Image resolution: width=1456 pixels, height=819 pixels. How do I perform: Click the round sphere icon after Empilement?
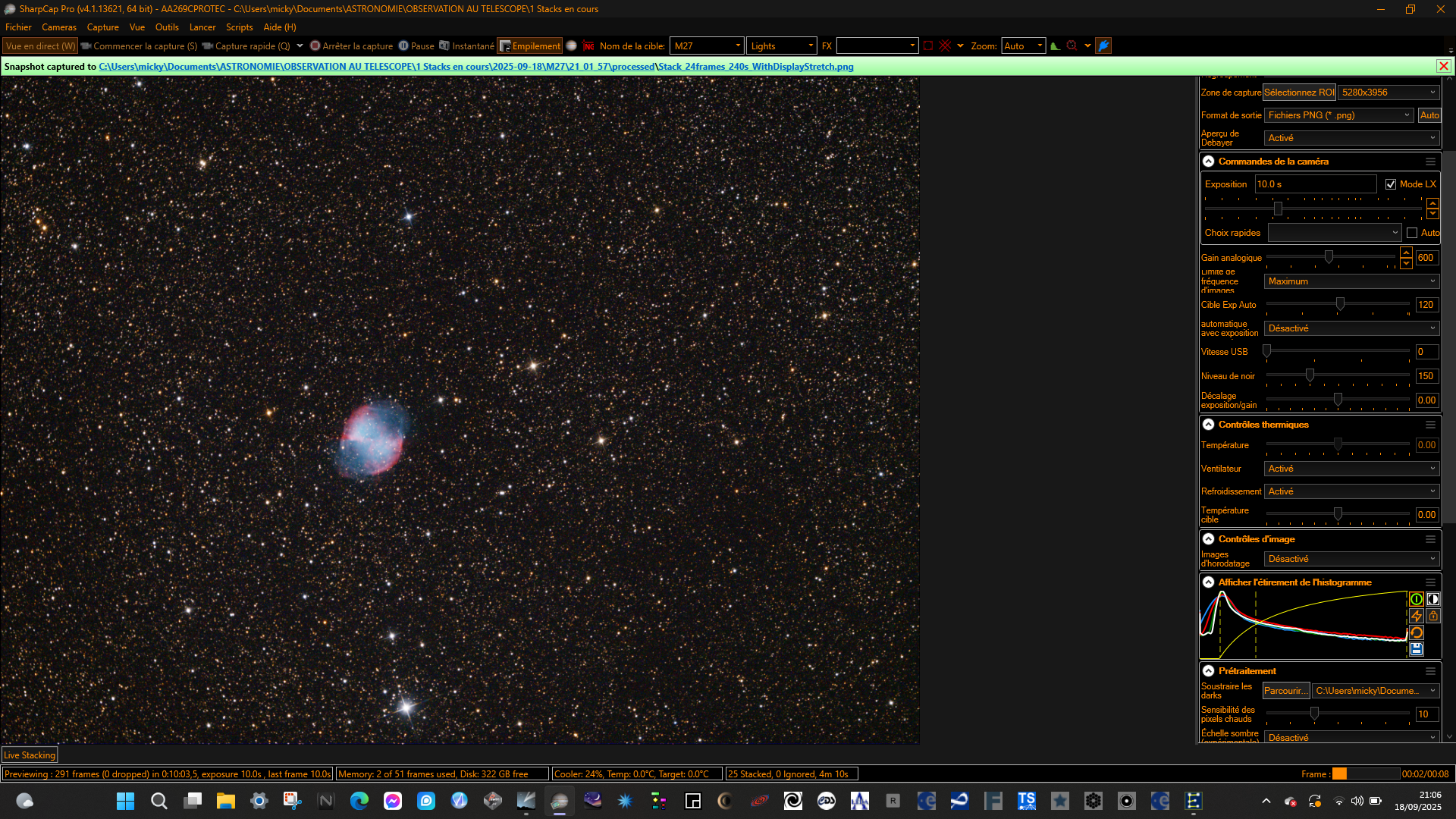coord(572,46)
